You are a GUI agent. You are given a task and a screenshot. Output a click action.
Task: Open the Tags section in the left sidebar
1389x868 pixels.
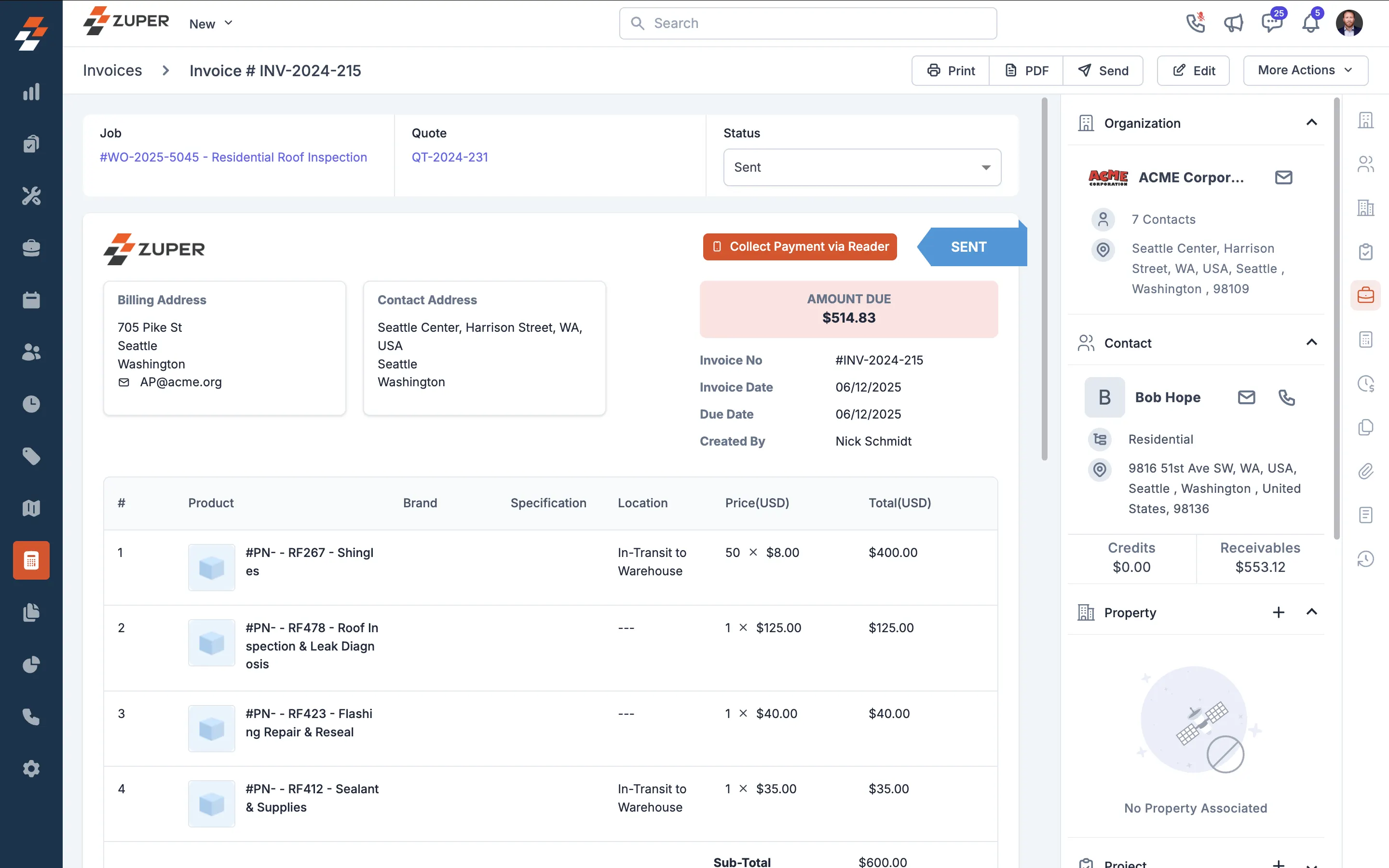click(31, 456)
